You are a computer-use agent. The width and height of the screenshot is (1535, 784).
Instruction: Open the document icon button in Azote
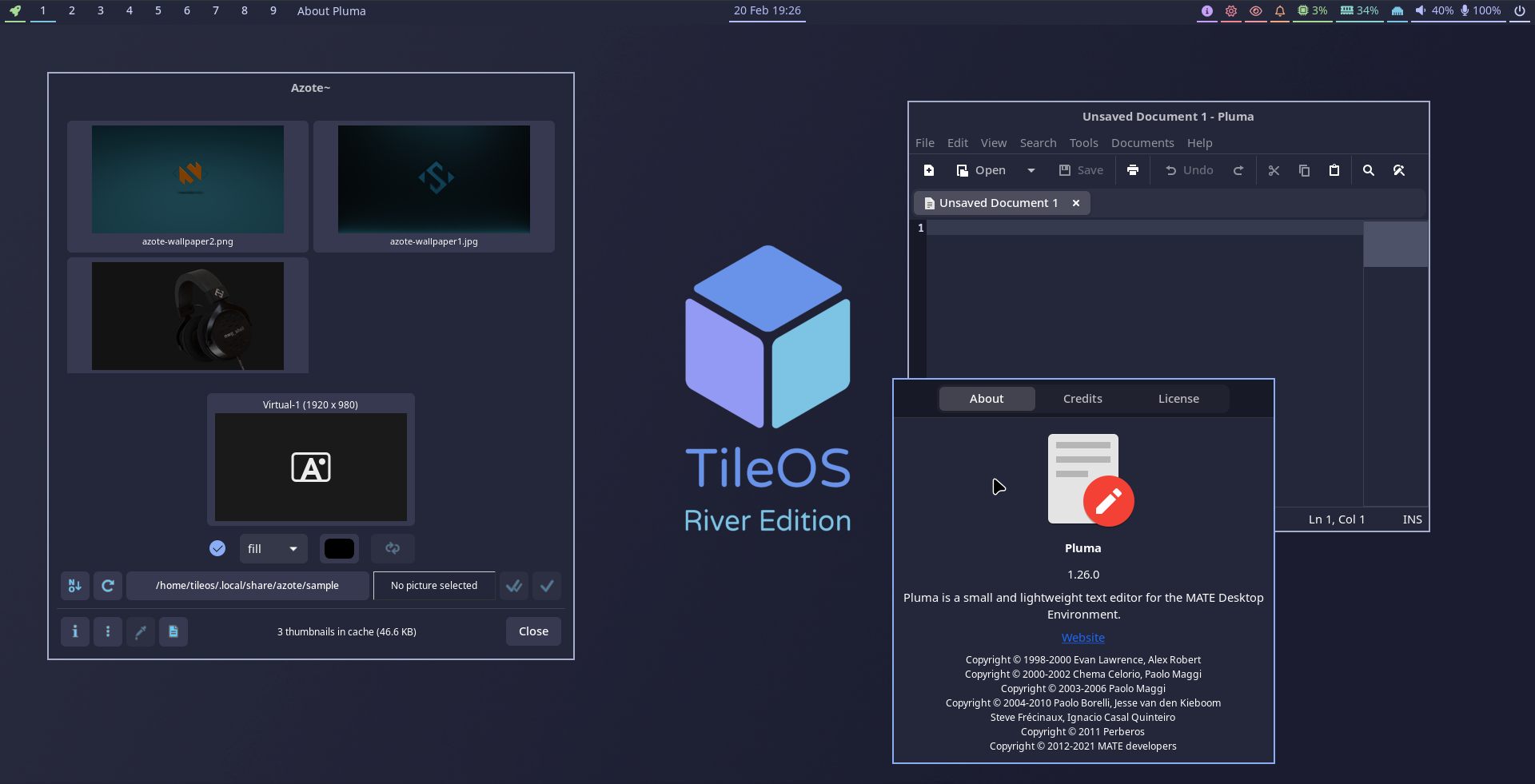173,631
